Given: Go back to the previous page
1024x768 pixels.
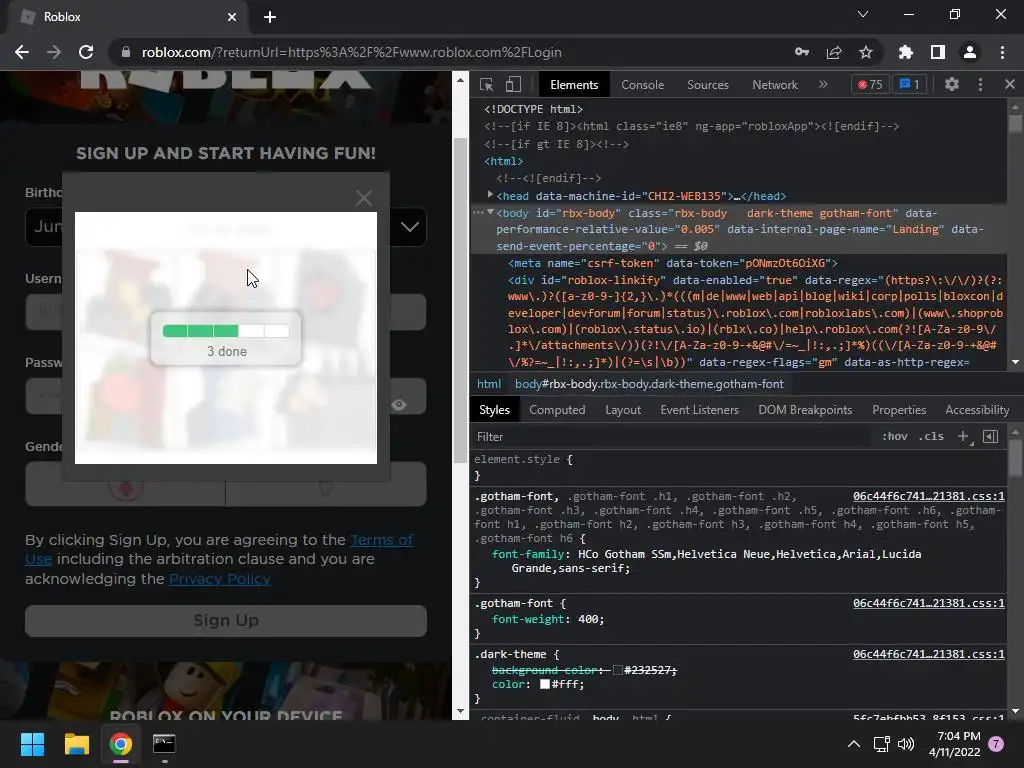Looking at the screenshot, I should pos(22,52).
